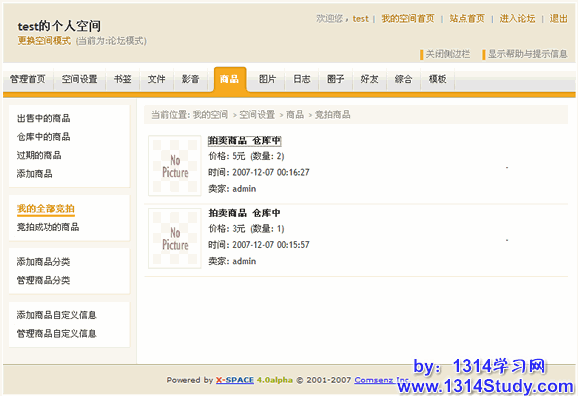Viewport: 578px width, 396px height.
Task: Open second 拍卖商品 仓库中 title (3元 item)
Action: click(244, 213)
